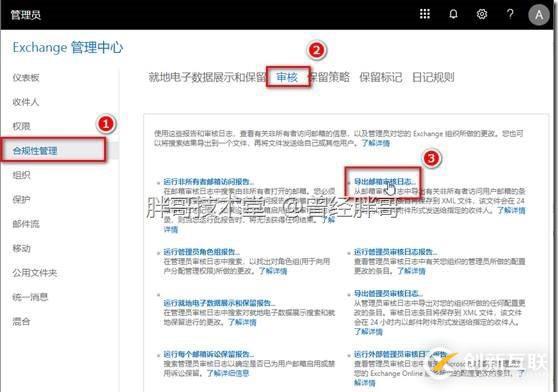Viewport: 558px width, 392px height.
Task: Switch to the 保留标记 tab
Action: tap(381, 77)
